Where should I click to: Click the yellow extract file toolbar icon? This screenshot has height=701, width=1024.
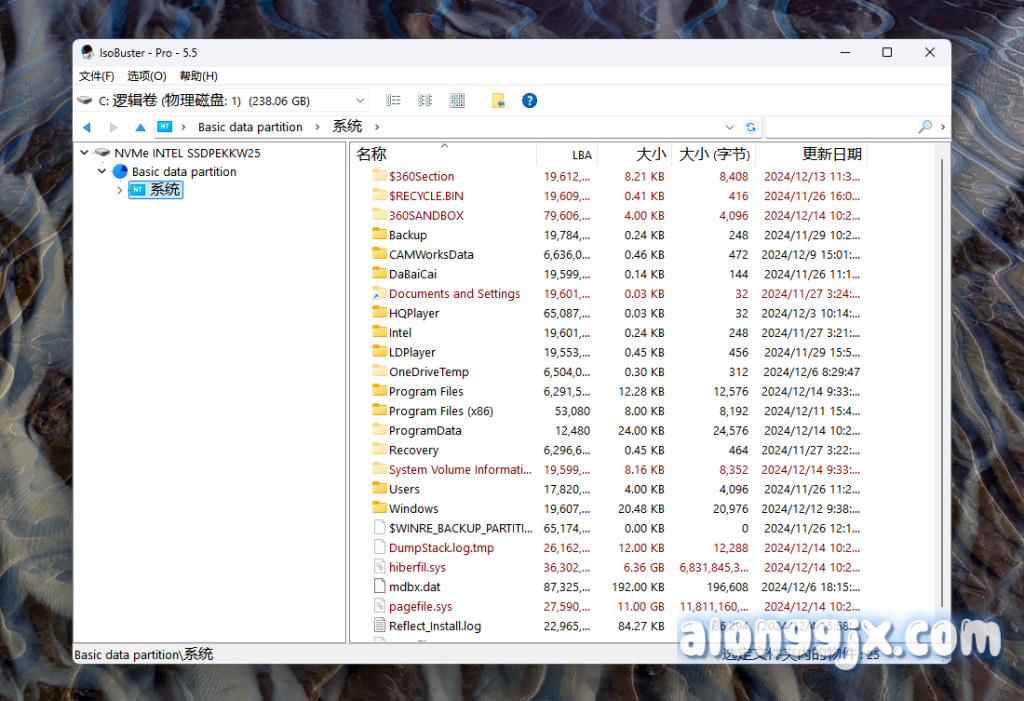498,101
